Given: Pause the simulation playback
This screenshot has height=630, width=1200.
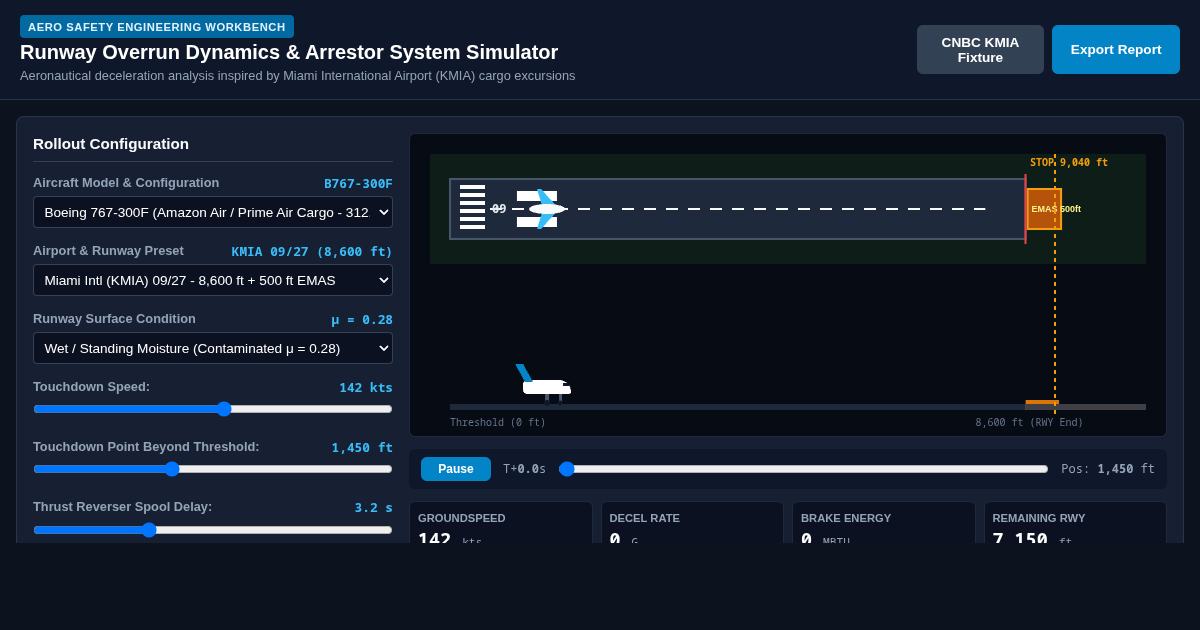Looking at the screenshot, I should pos(456,469).
